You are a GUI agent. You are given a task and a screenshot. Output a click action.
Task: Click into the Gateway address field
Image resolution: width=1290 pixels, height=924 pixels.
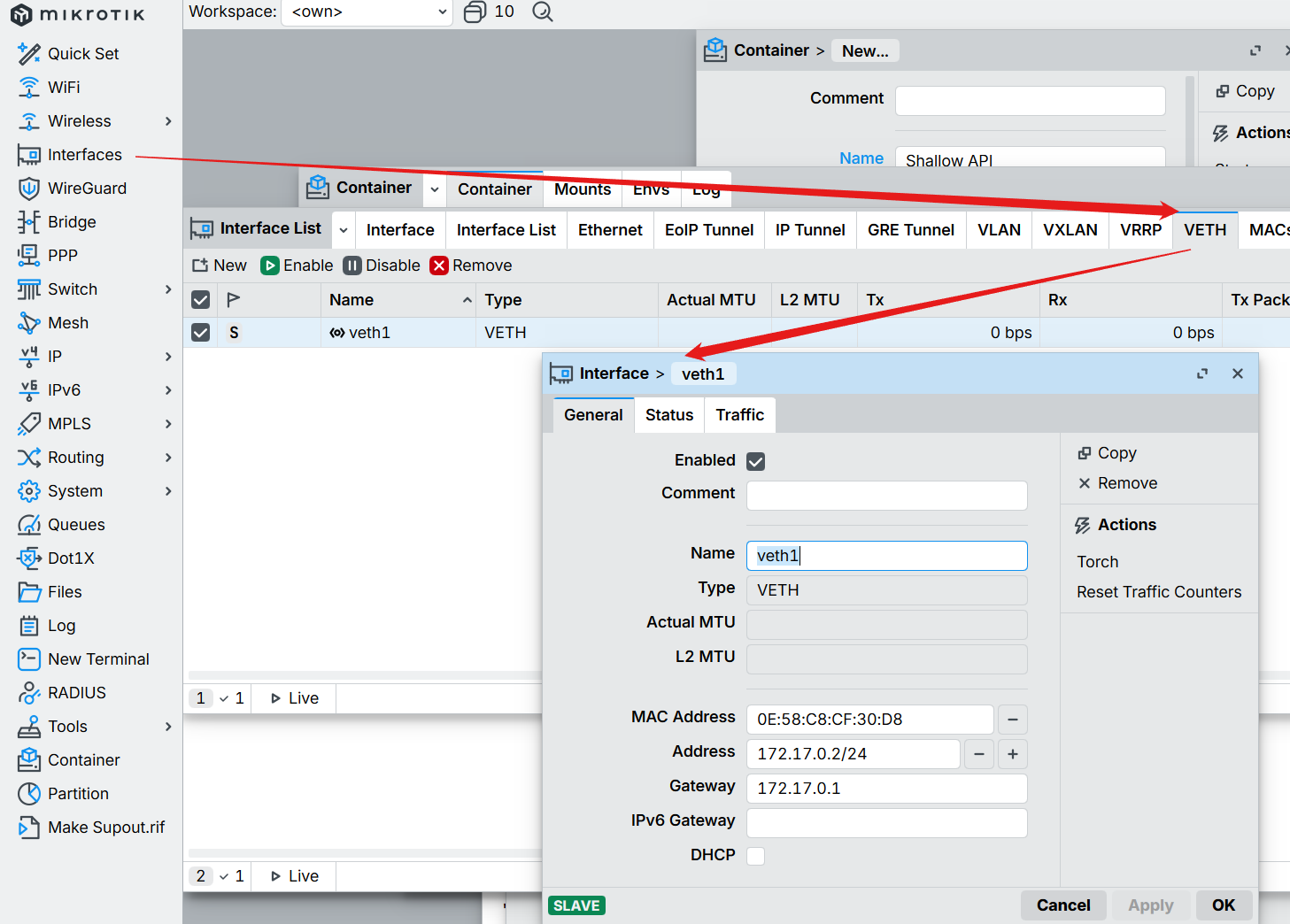click(886, 789)
